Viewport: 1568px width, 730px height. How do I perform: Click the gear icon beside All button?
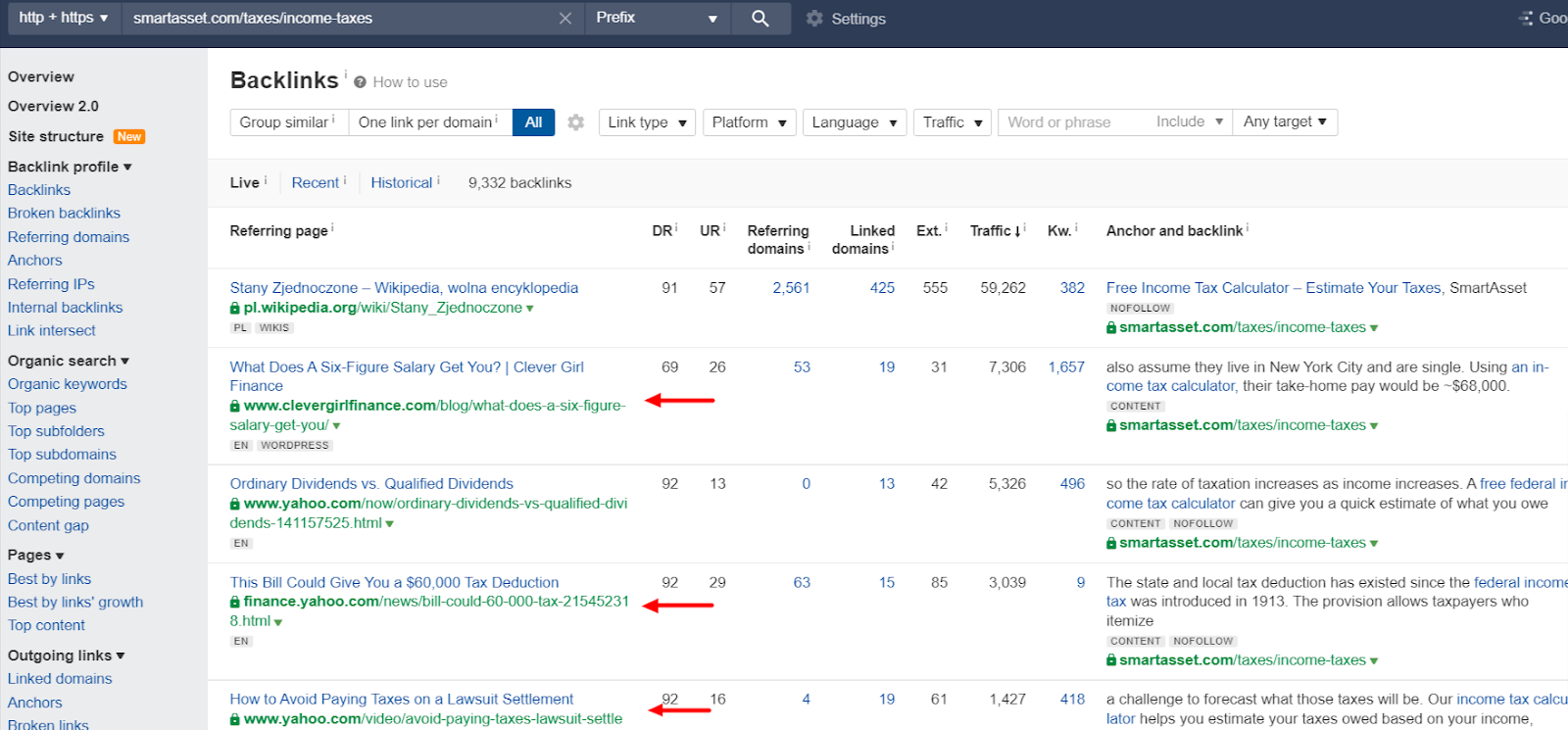(576, 122)
